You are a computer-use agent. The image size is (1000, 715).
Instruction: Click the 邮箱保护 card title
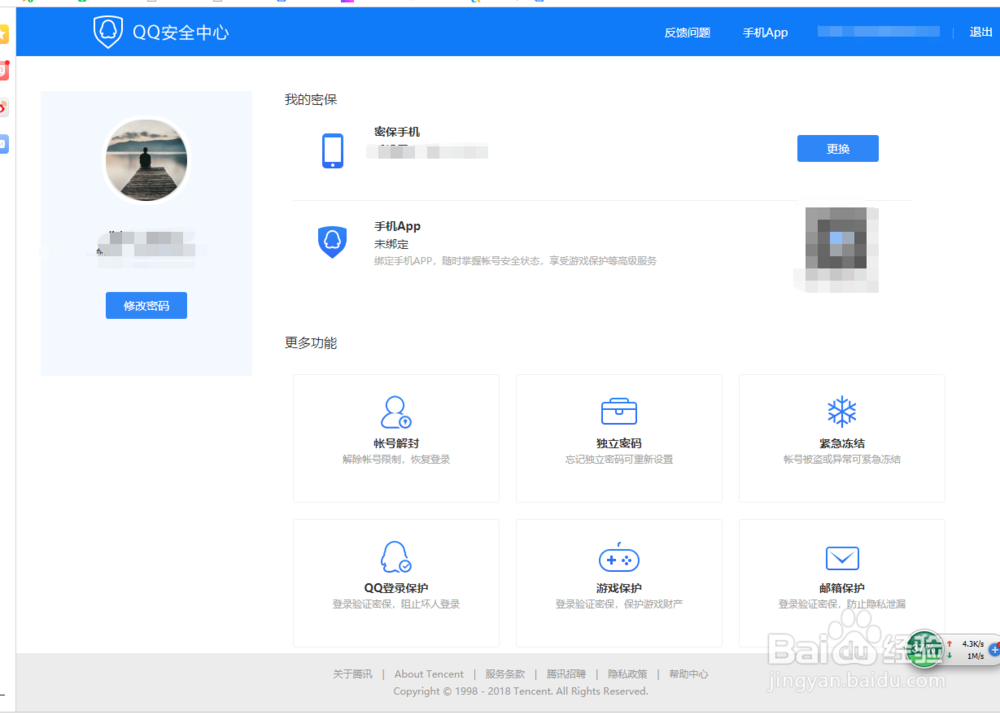tap(842, 588)
